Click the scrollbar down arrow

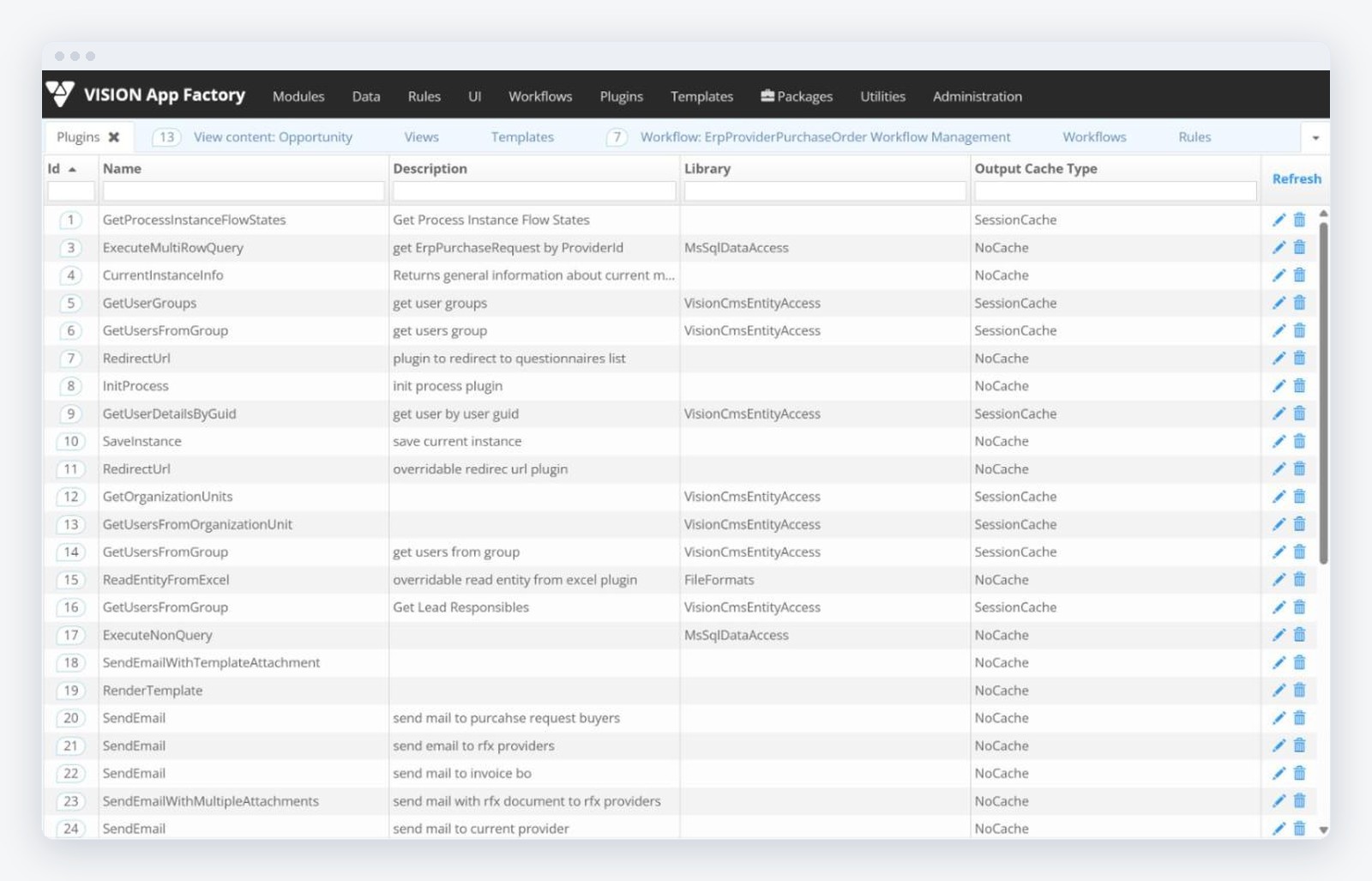click(x=1323, y=830)
